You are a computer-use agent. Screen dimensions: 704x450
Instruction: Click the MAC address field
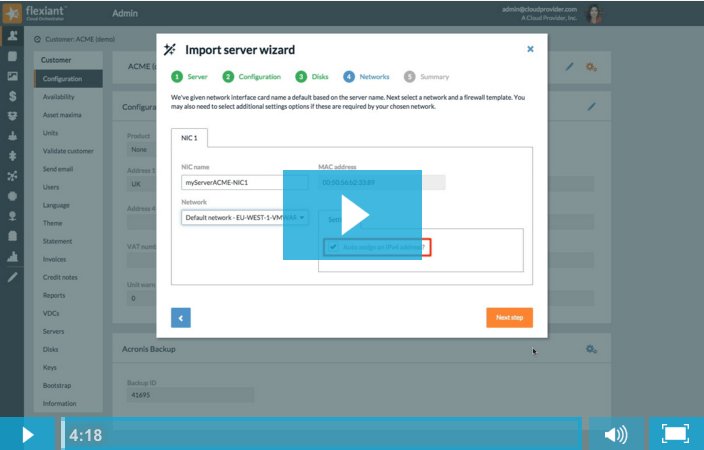(x=382, y=182)
